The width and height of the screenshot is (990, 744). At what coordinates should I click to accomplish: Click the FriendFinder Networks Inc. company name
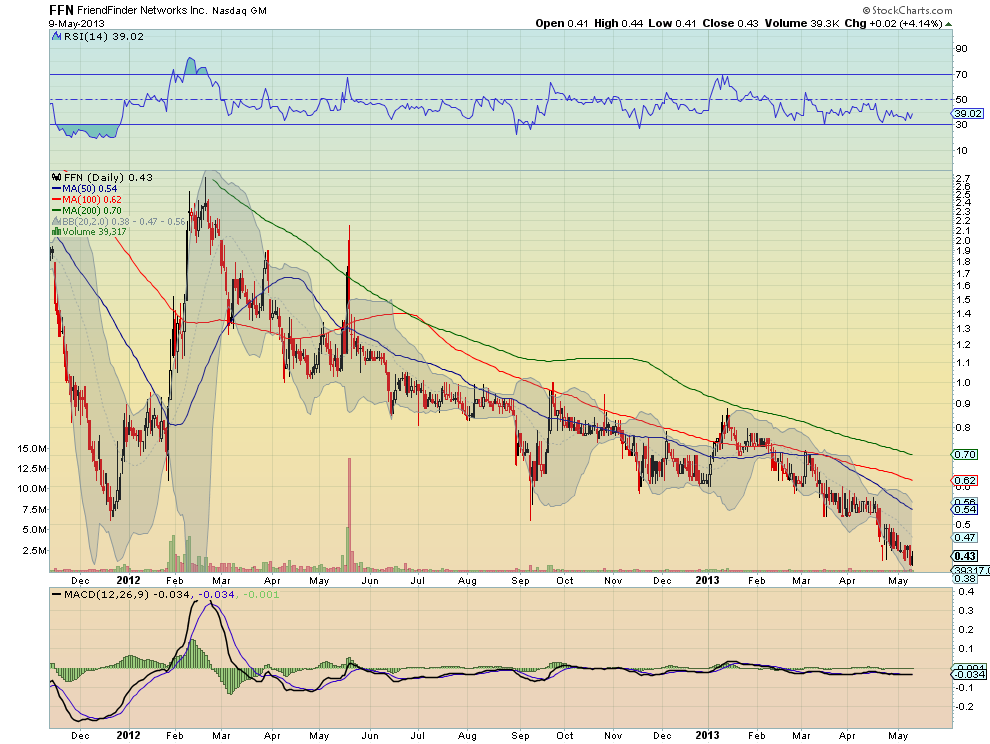pyautogui.click(x=142, y=11)
